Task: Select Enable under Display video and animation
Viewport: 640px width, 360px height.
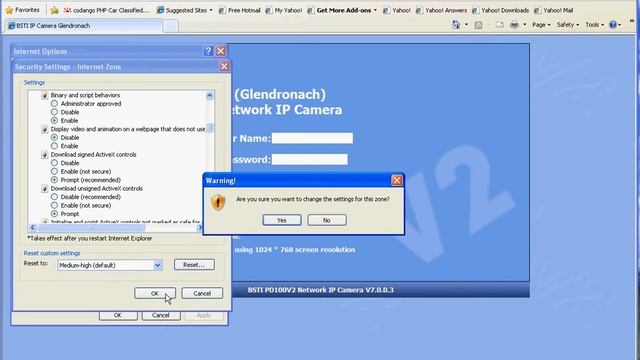Action: pos(54,146)
